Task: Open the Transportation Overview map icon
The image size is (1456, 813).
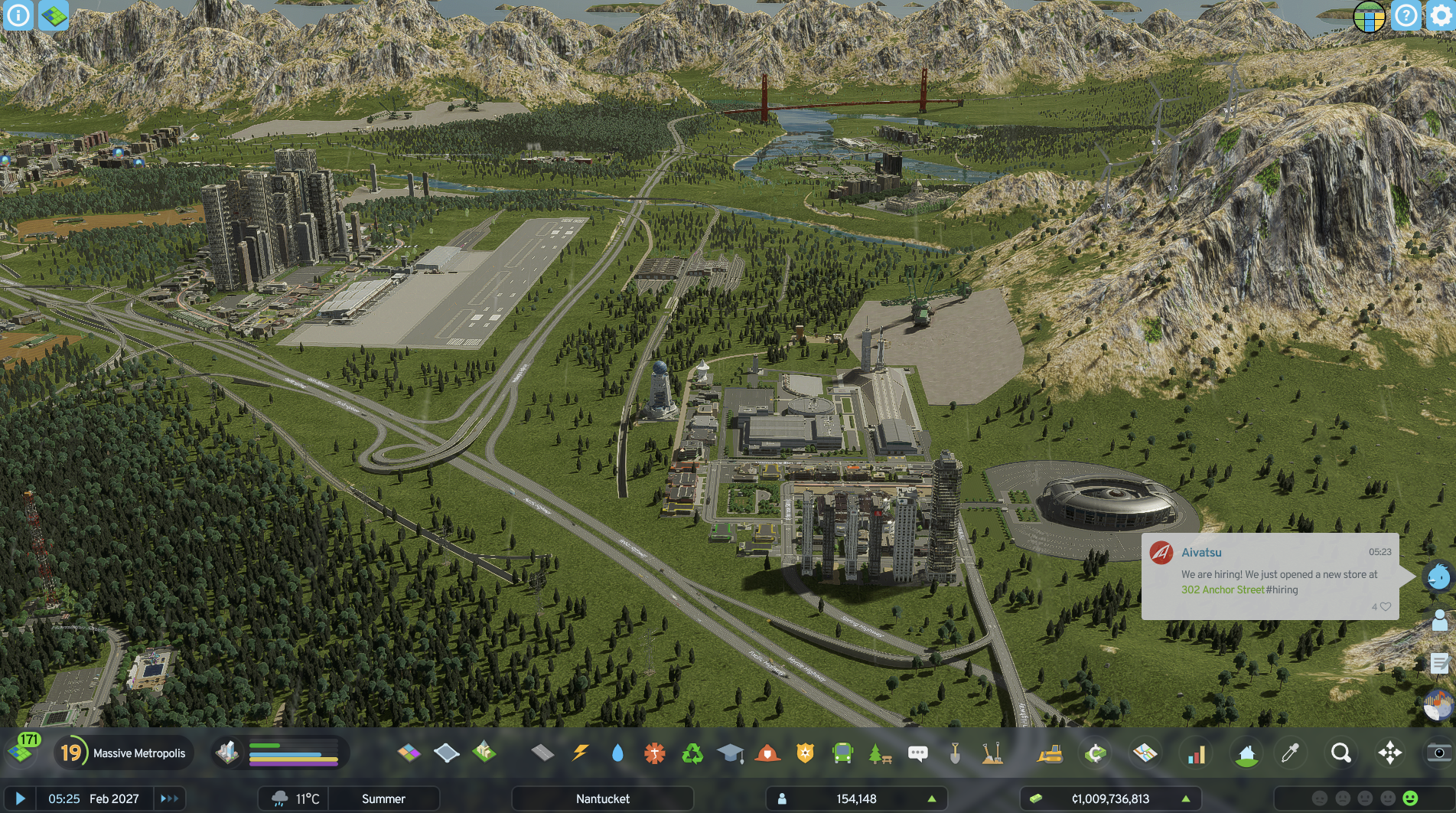Action: click(1145, 753)
